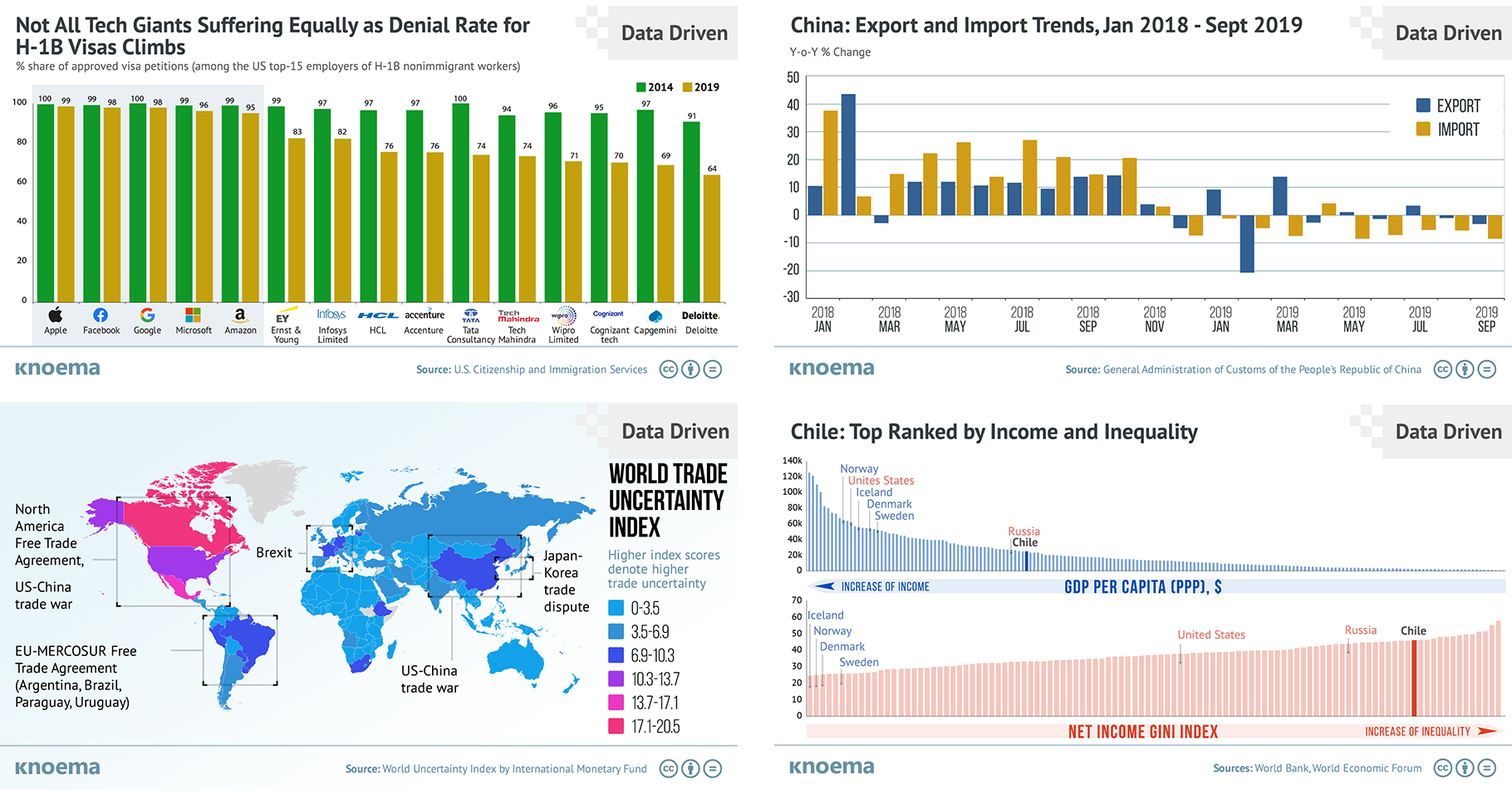Viewport: 1512px width, 794px height.
Task: Click CC license icon under Chile chart
Action: pos(1443,768)
